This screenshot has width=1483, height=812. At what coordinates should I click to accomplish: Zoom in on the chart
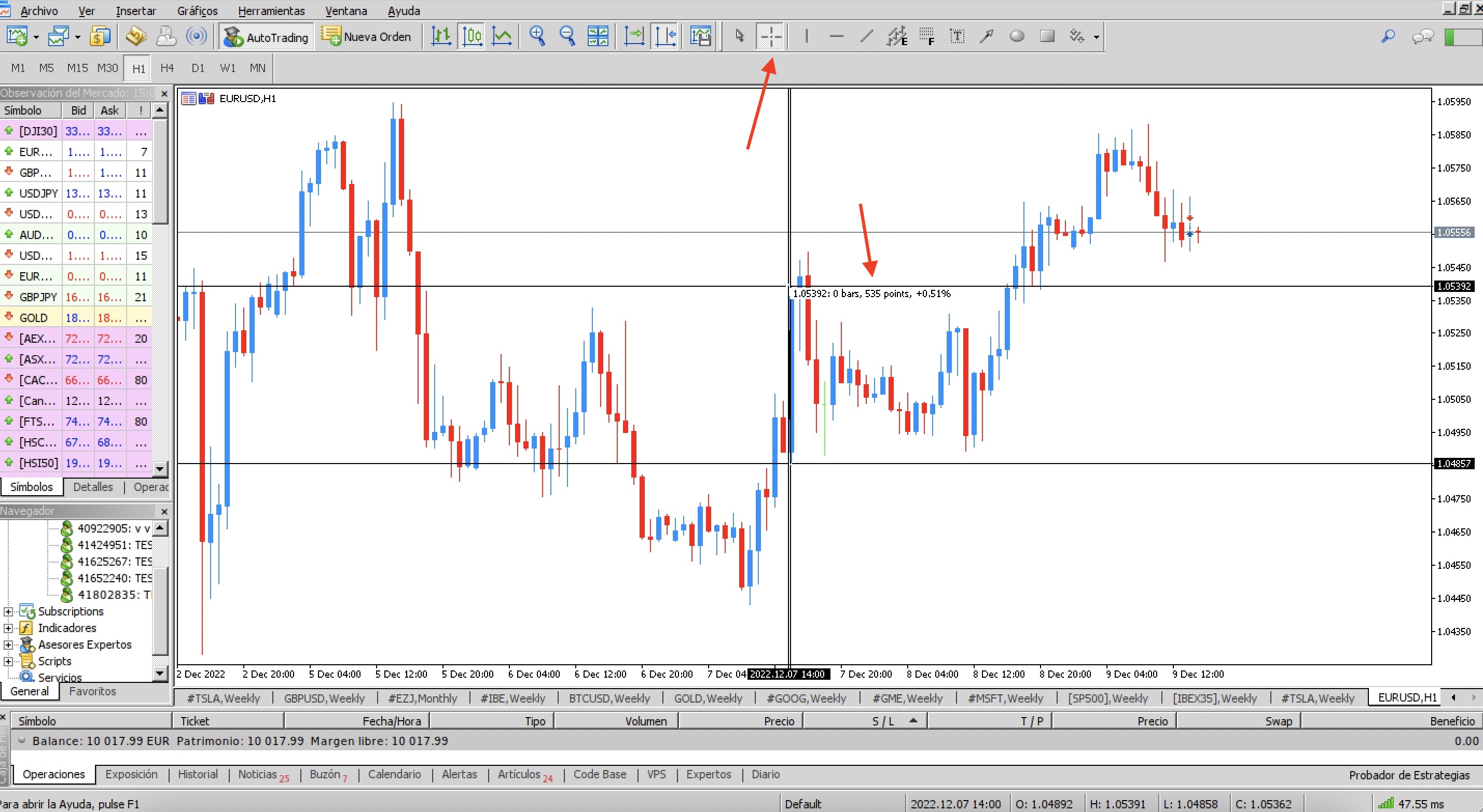(537, 37)
